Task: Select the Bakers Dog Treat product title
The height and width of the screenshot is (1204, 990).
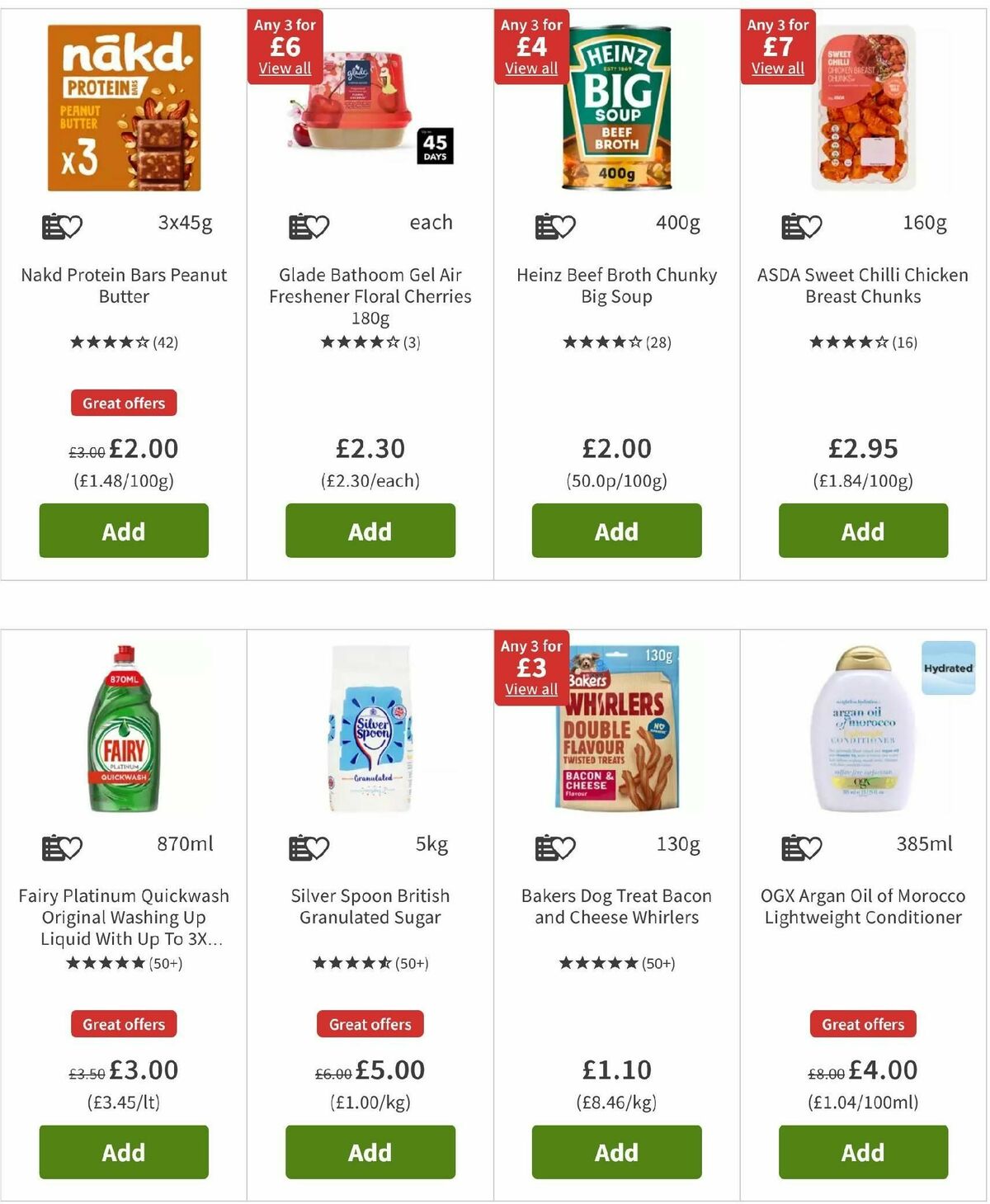Action: click(x=616, y=906)
